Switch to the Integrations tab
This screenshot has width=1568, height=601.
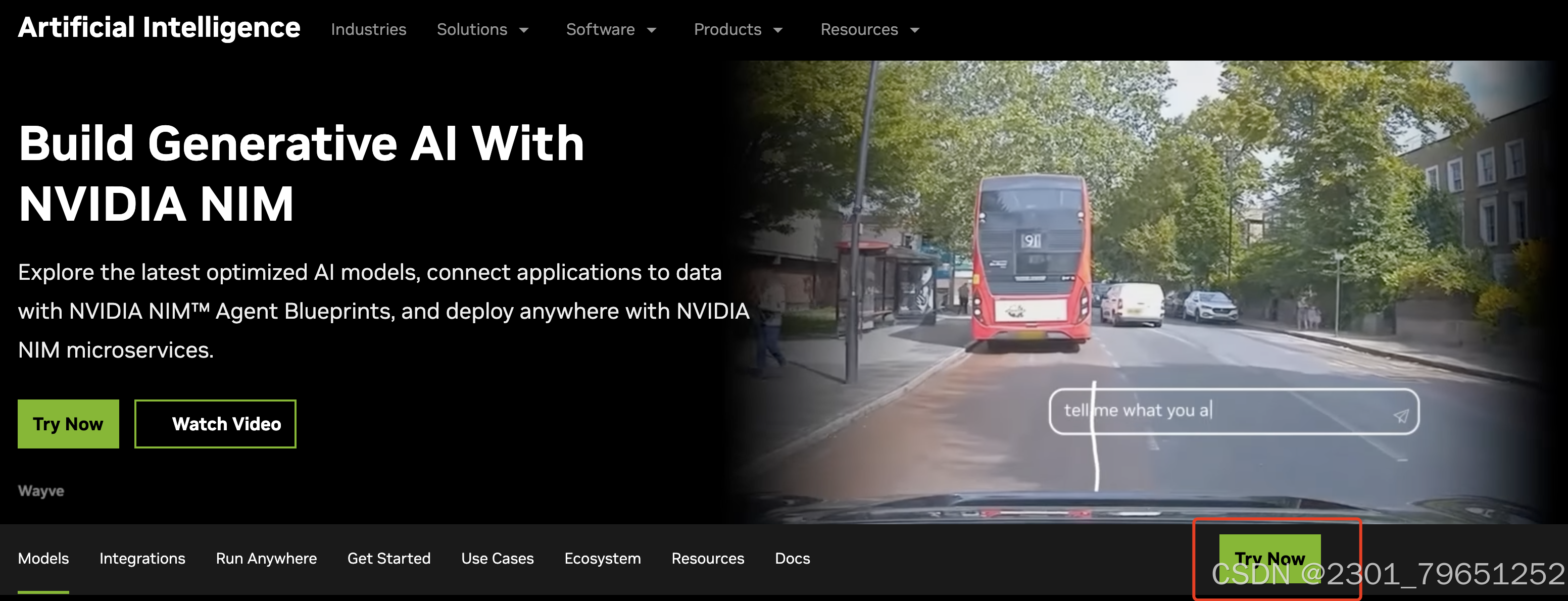142,559
